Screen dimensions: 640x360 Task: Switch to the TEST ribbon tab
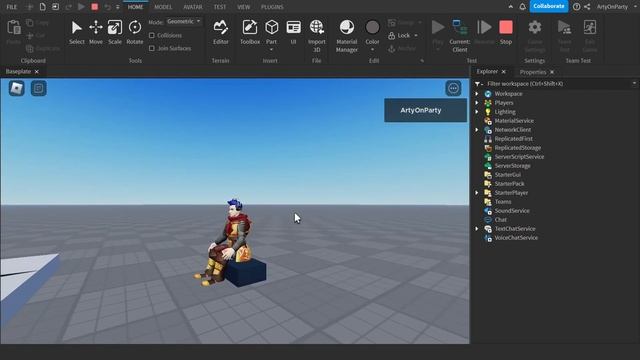pos(220,7)
